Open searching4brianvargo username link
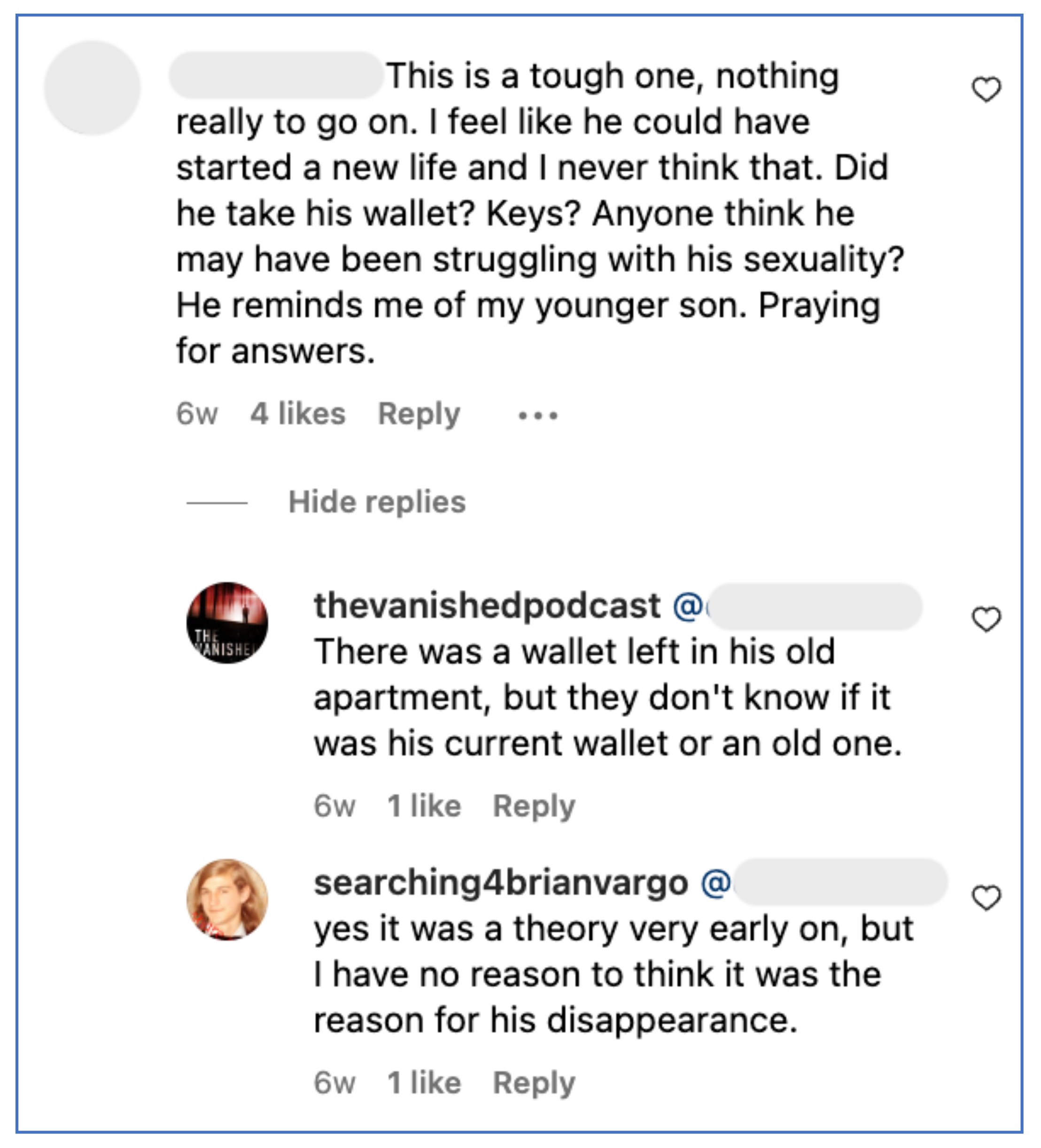 [x=501, y=883]
